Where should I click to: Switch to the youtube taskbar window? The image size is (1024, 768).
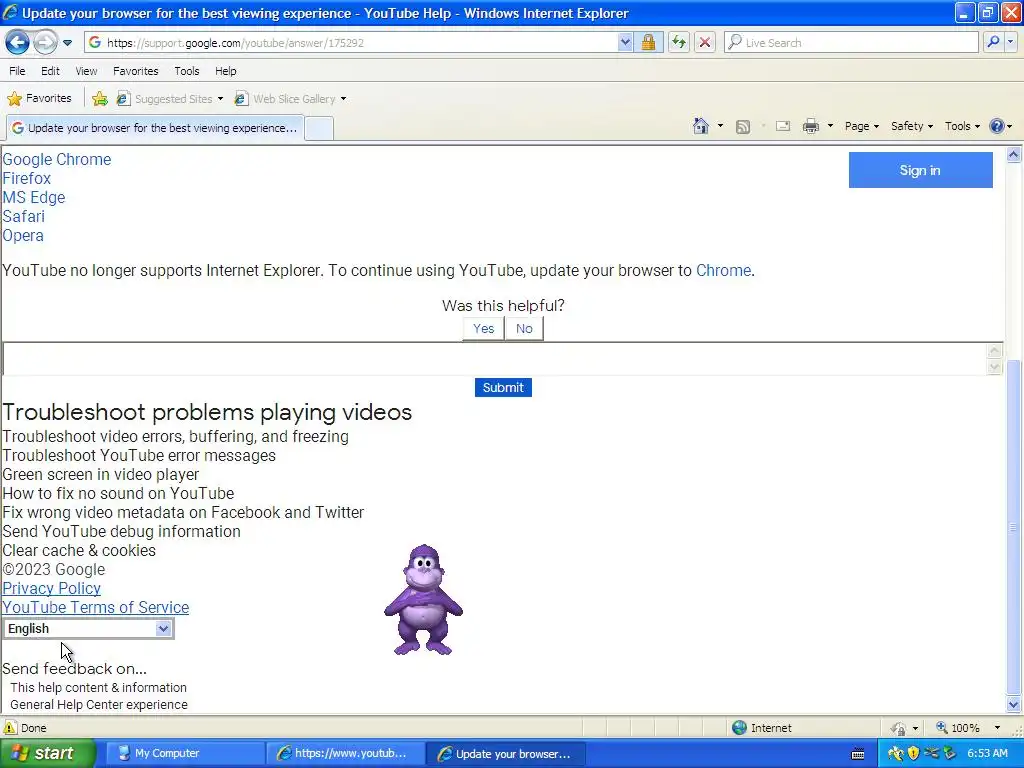point(344,754)
